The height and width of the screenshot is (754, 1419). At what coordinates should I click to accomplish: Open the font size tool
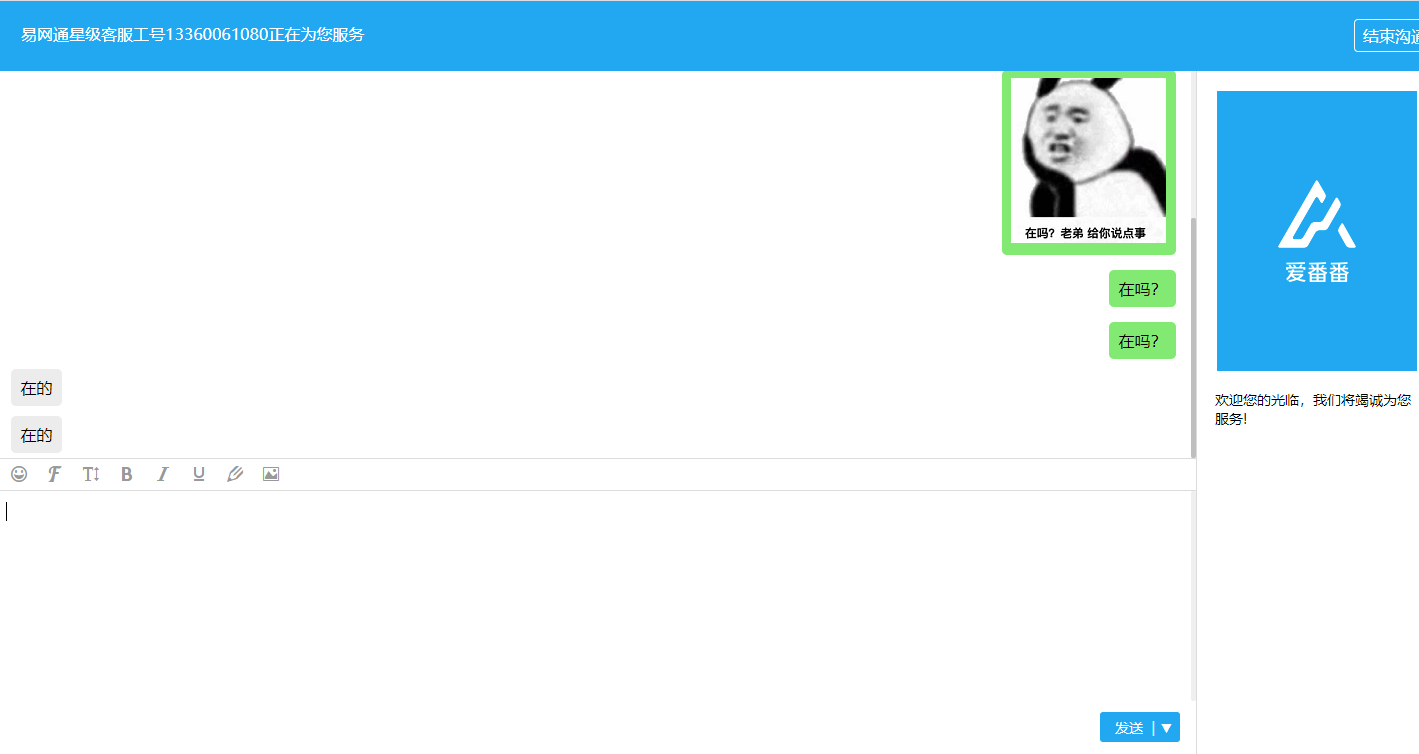[91, 474]
